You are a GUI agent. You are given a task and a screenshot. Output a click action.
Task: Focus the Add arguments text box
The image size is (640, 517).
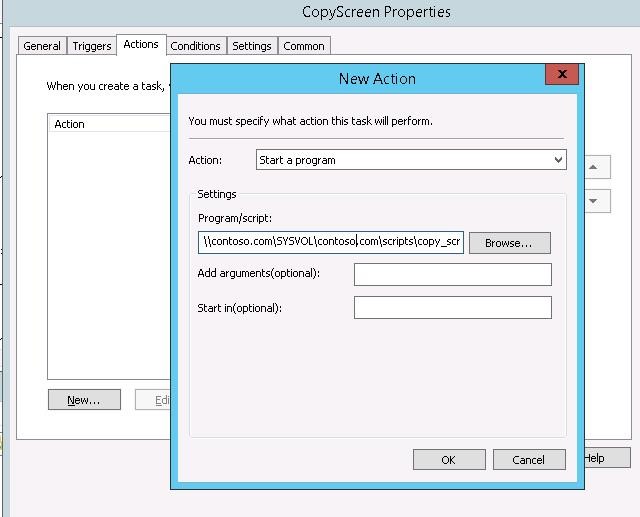coord(452,274)
